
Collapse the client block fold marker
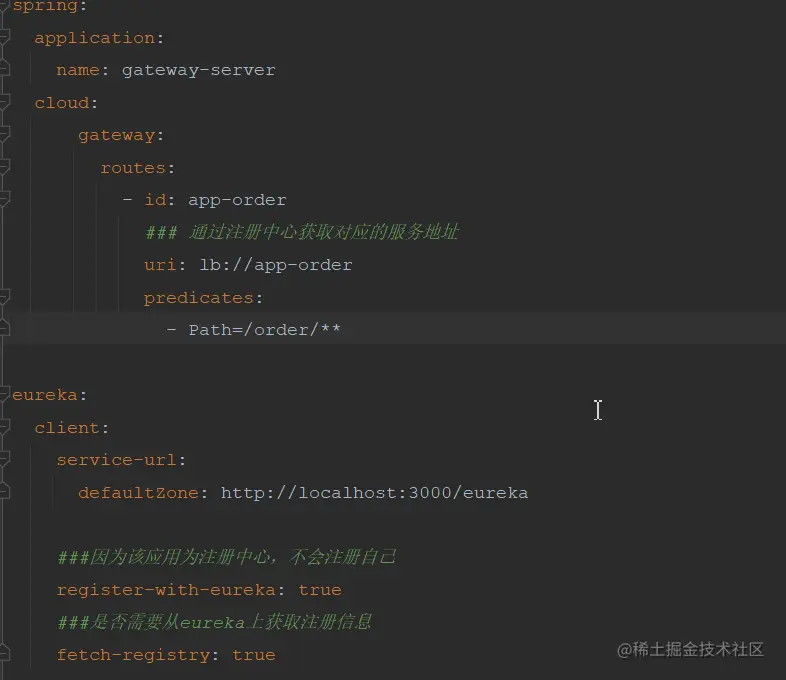(5, 427)
